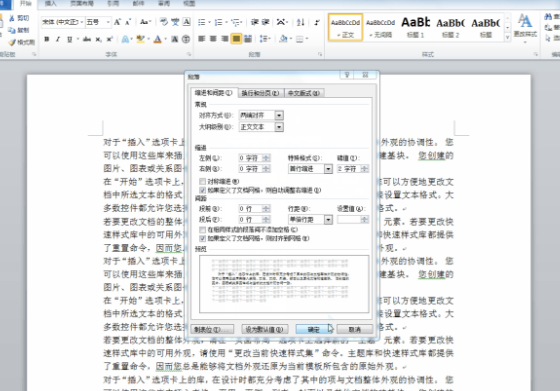Image resolution: width=560 pixels, height=391 pixels.
Task: Open the 行距 line spacing dropdown
Action: point(328,220)
